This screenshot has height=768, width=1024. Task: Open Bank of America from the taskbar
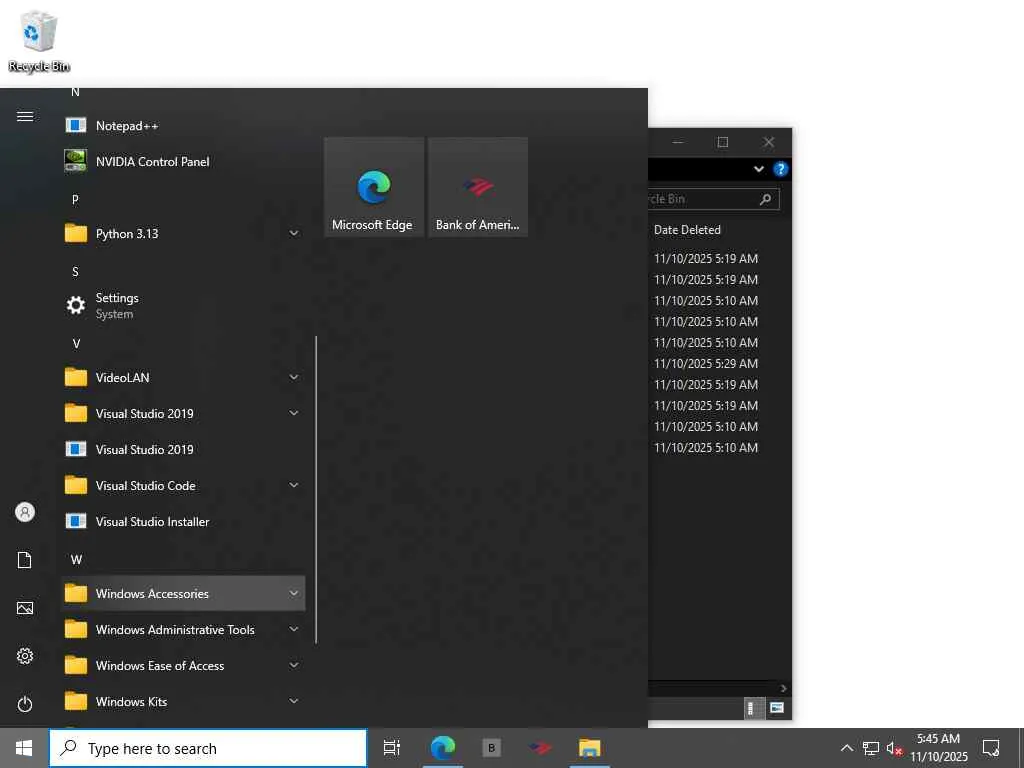[541, 748]
